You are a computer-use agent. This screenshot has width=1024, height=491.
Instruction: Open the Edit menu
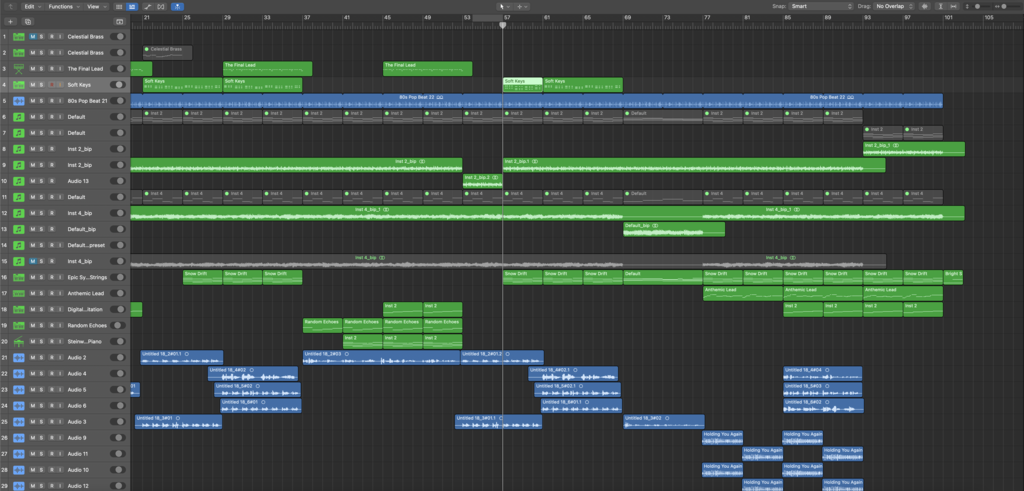[x=31, y=6]
